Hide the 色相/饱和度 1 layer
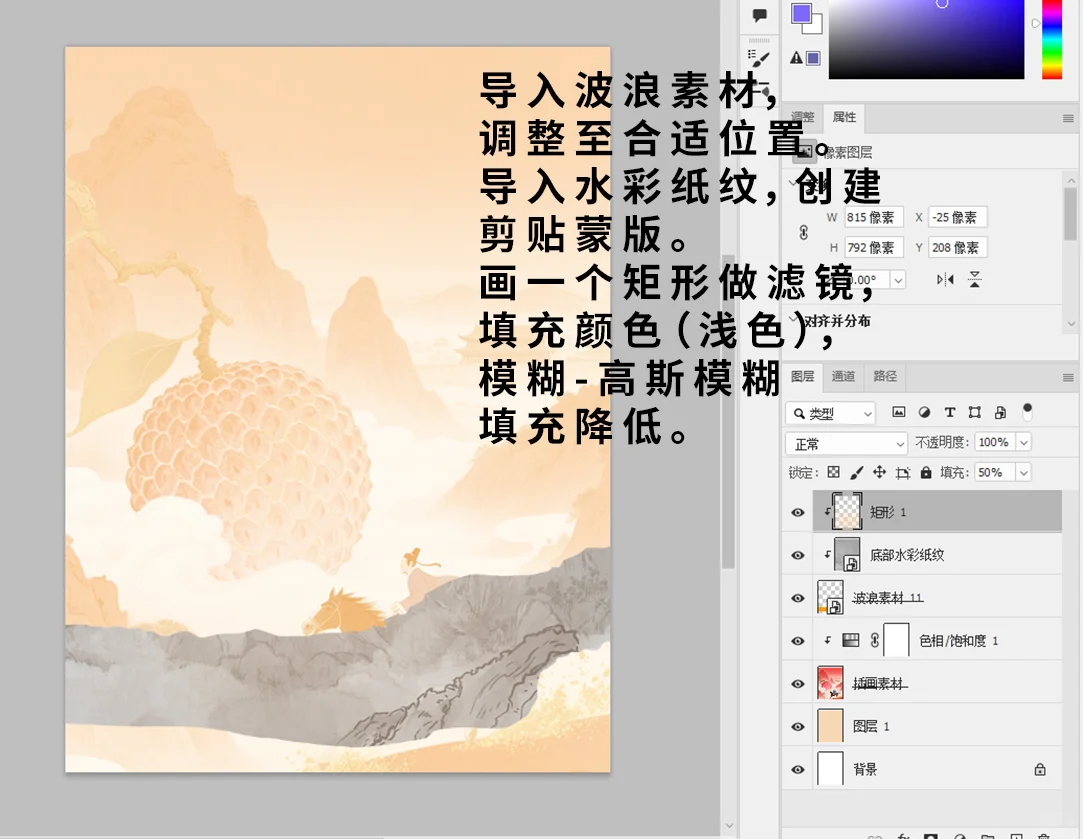 coord(798,640)
